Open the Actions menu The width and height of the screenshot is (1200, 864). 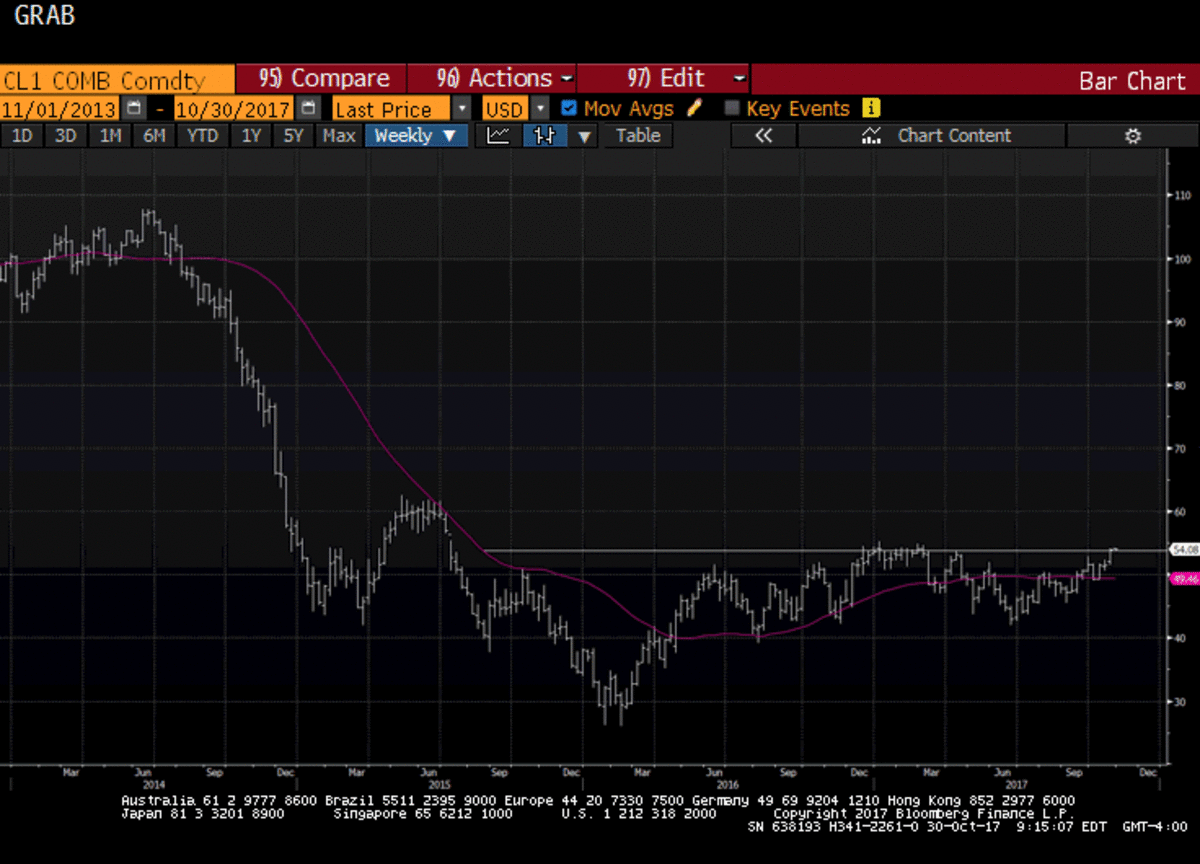(503, 79)
